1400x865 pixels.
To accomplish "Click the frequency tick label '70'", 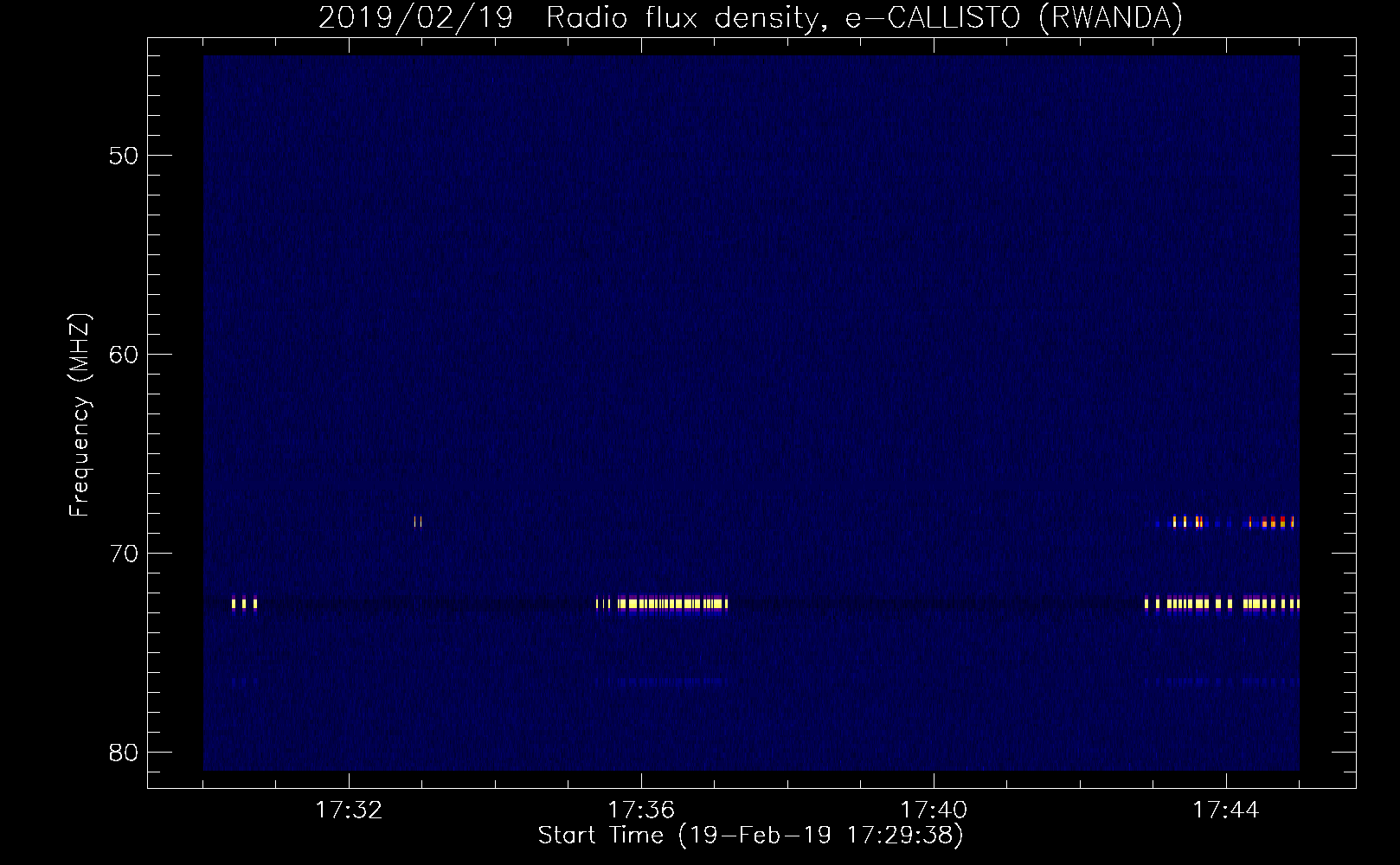I will coord(125,554).
